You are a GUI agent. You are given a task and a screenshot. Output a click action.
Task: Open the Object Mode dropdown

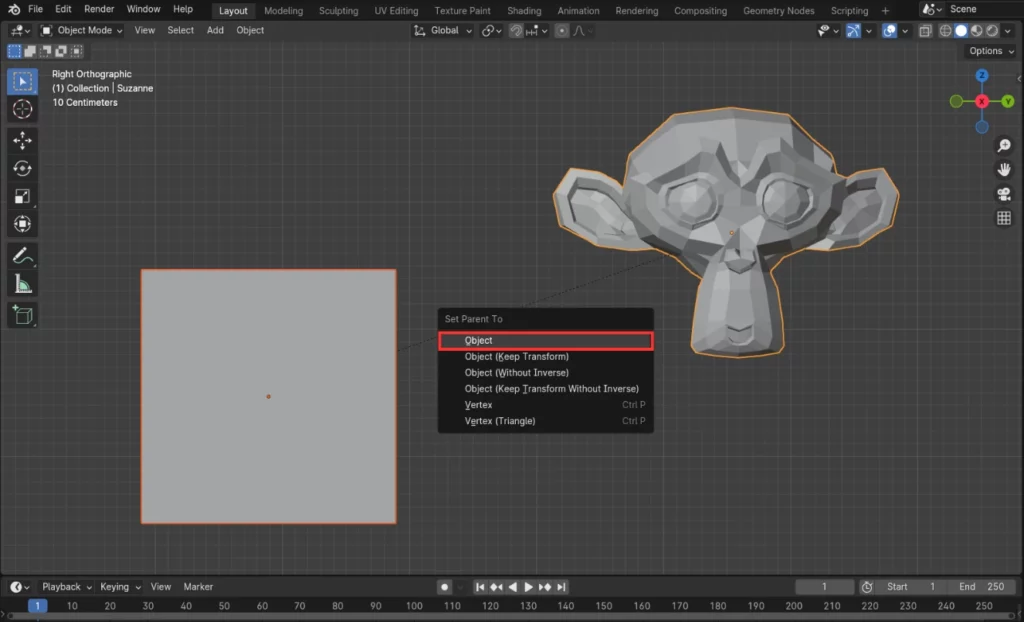(82, 31)
